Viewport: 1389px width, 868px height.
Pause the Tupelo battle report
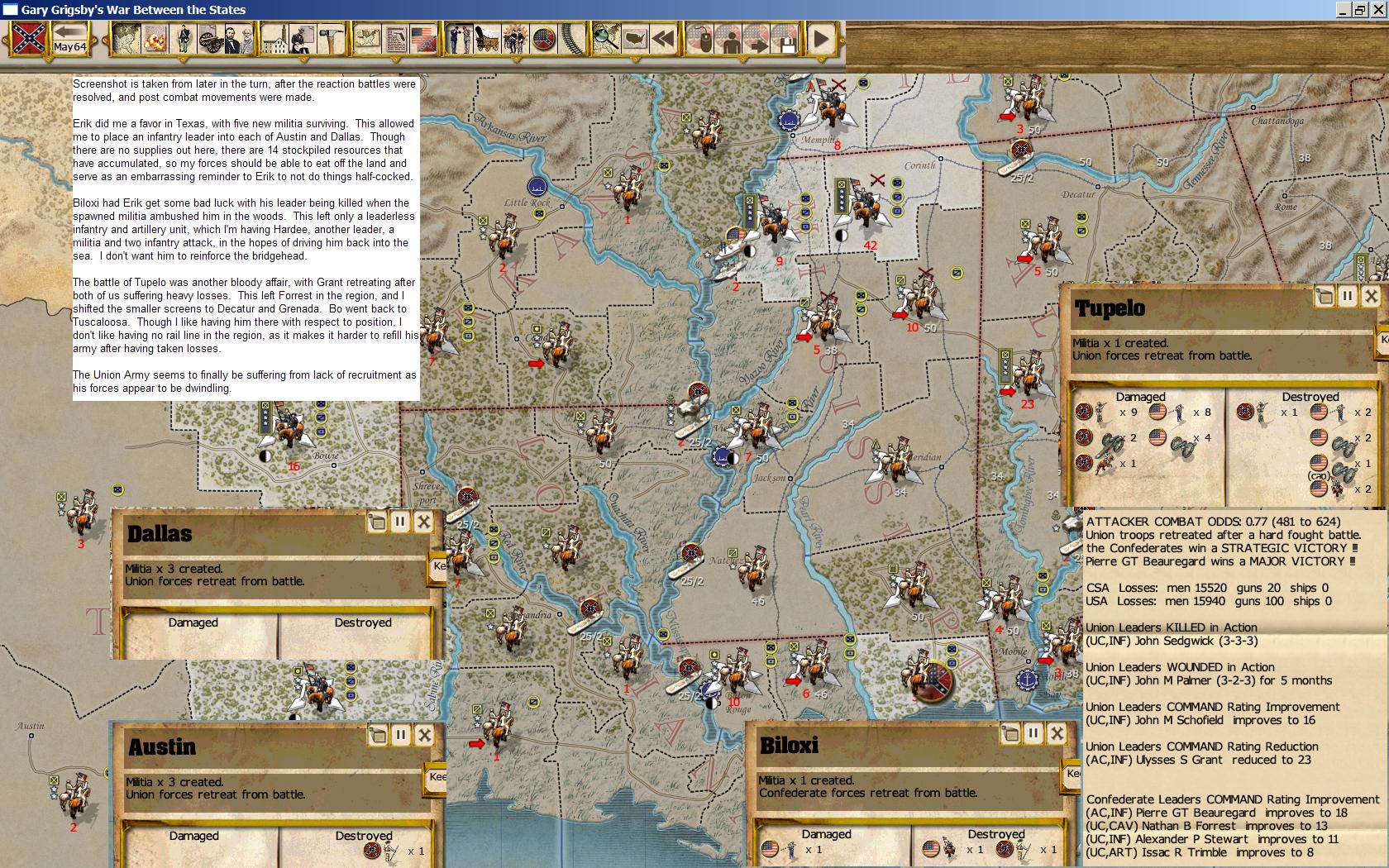(1347, 296)
